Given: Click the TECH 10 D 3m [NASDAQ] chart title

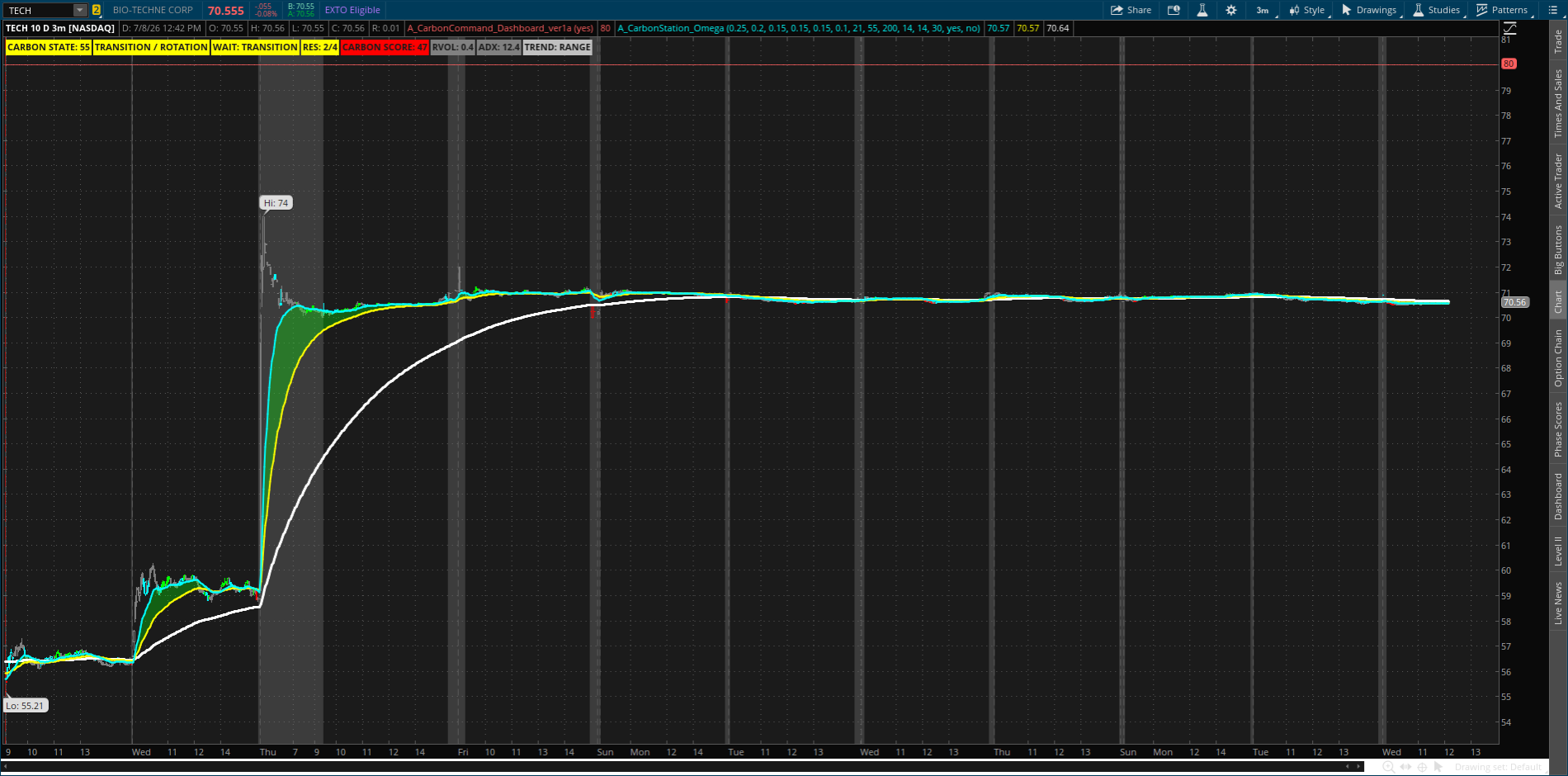Looking at the screenshot, I should point(60,28).
